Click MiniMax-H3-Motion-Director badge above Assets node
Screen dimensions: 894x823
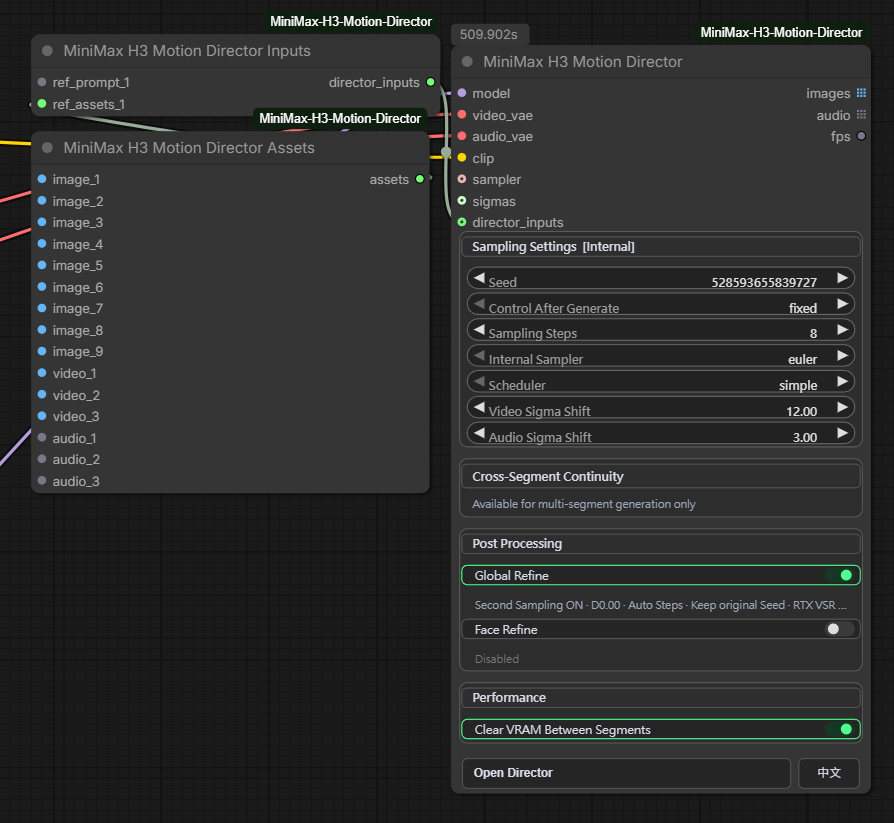point(340,119)
